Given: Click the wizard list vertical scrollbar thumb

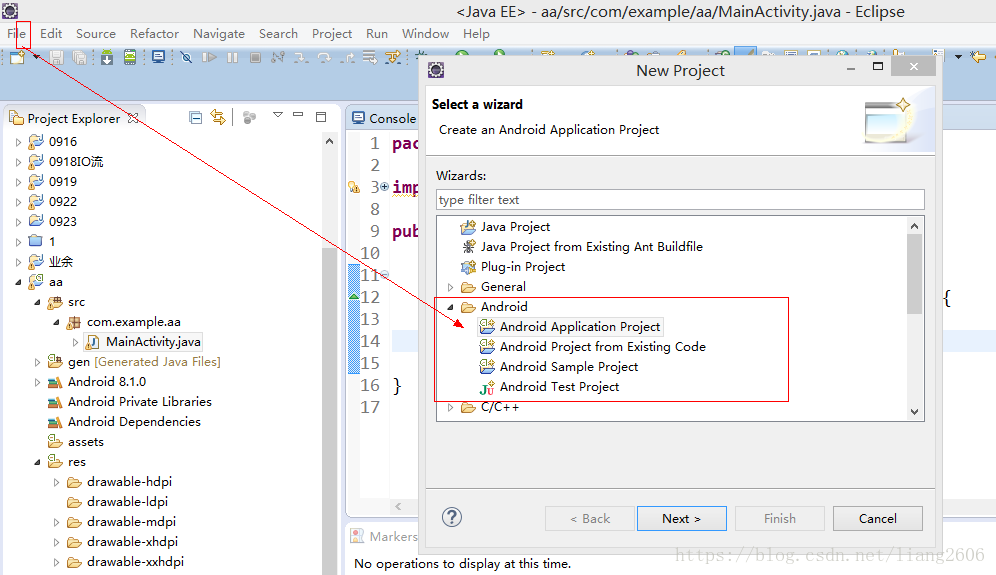Looking at the screenshot, I should coord(914,274).
